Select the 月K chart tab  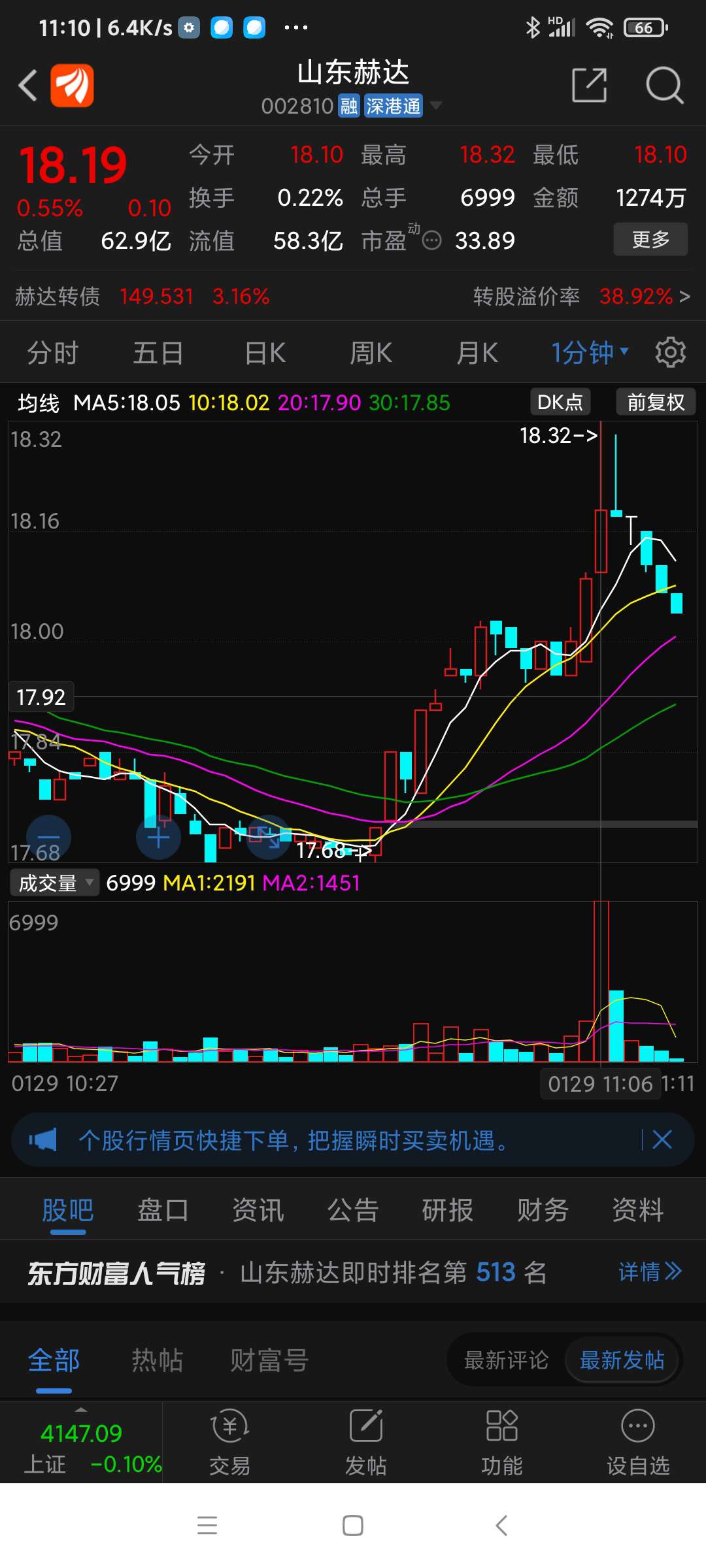[x=477, y=353]
